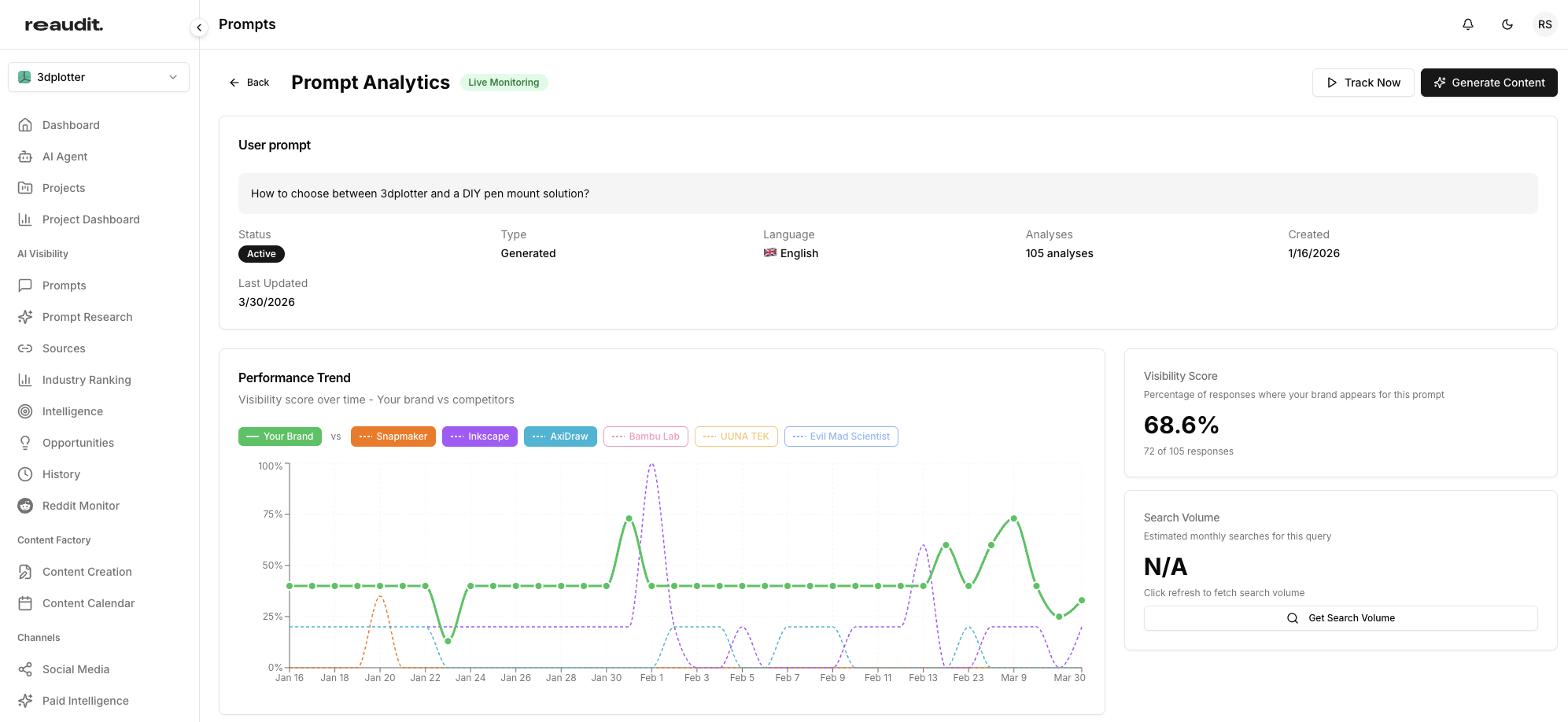Viewport: 1568px width, 722px height.
Task: Click the Feb 1 Your Brand data point
Action: (651, 586)
